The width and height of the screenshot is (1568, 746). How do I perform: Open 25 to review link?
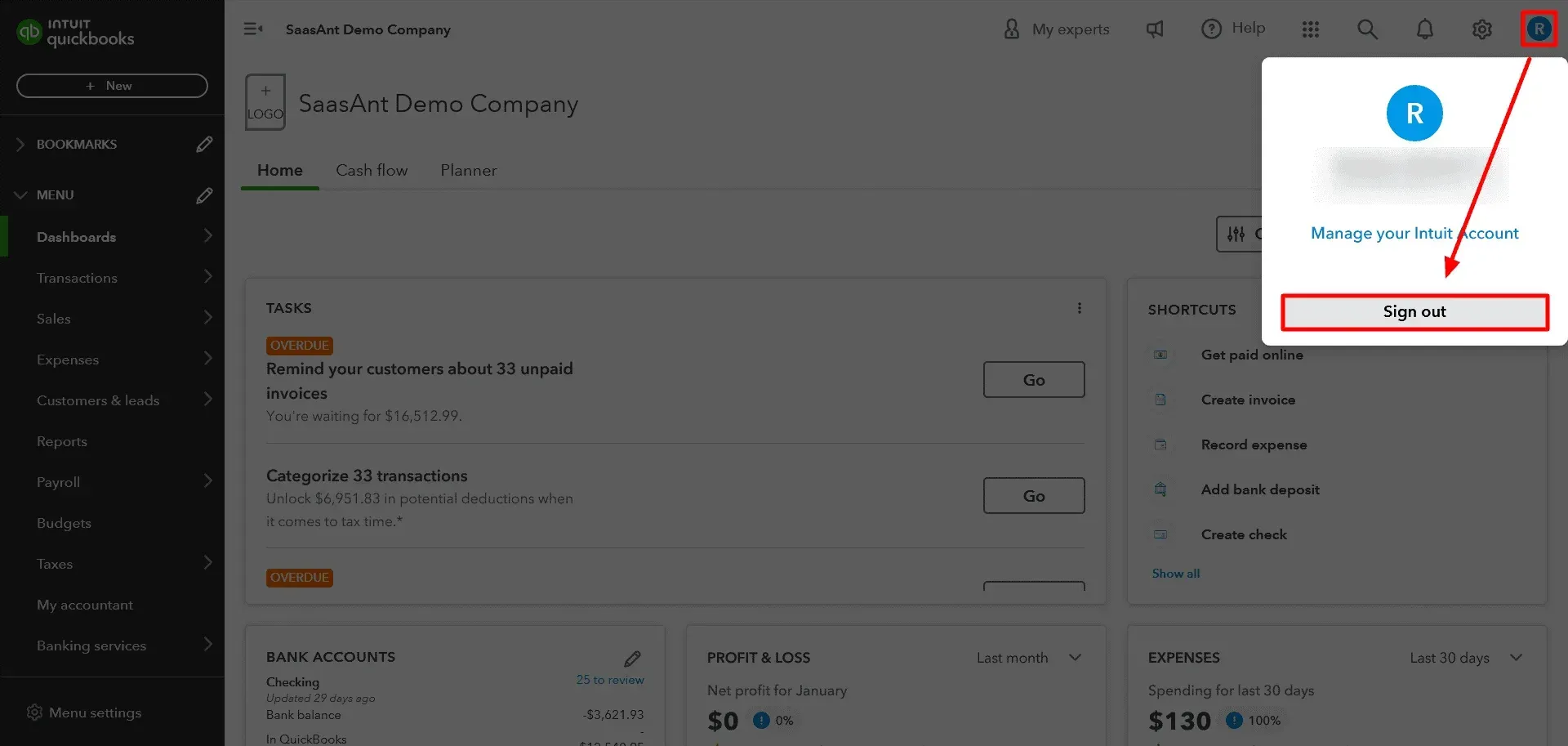(610, 680)
